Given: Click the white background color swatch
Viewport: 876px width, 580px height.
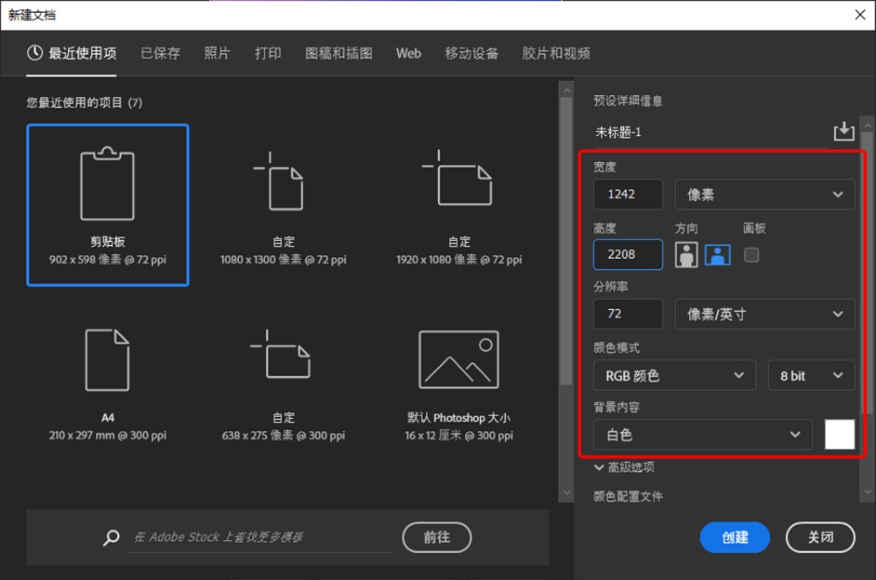Looking at the screenshot, I should click(839, 435).
